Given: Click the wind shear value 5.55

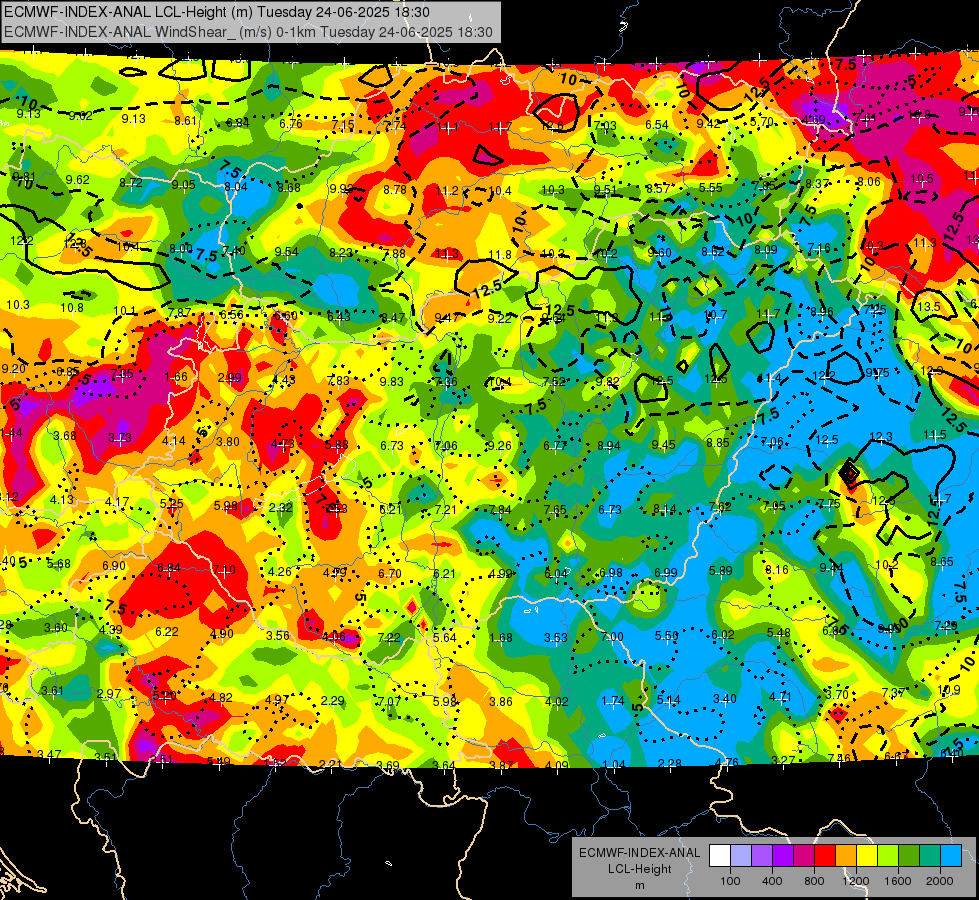Looking at the screenshot, I should coord(711,187).
